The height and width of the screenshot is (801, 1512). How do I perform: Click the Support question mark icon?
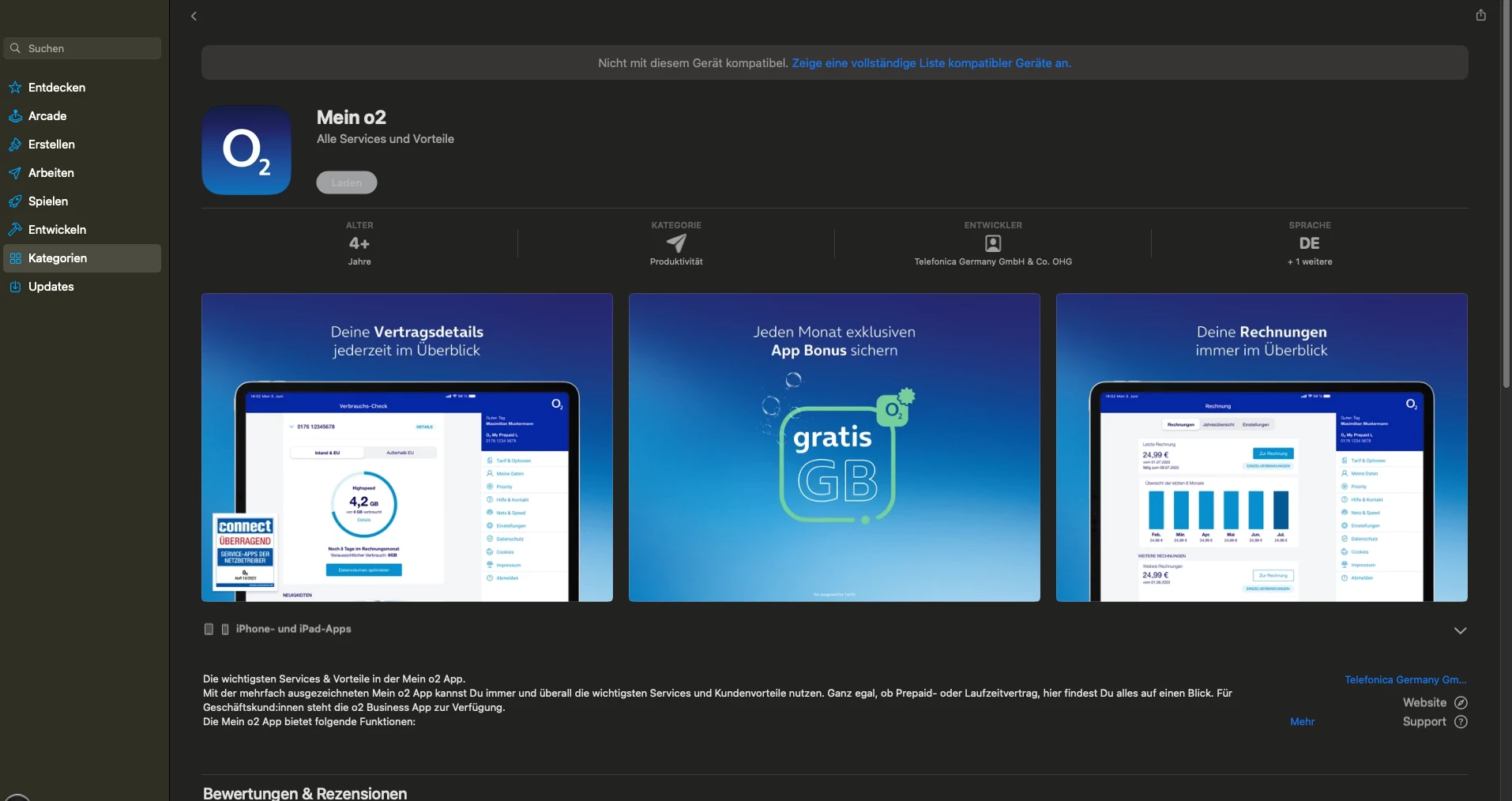(x=1461, y=722)
